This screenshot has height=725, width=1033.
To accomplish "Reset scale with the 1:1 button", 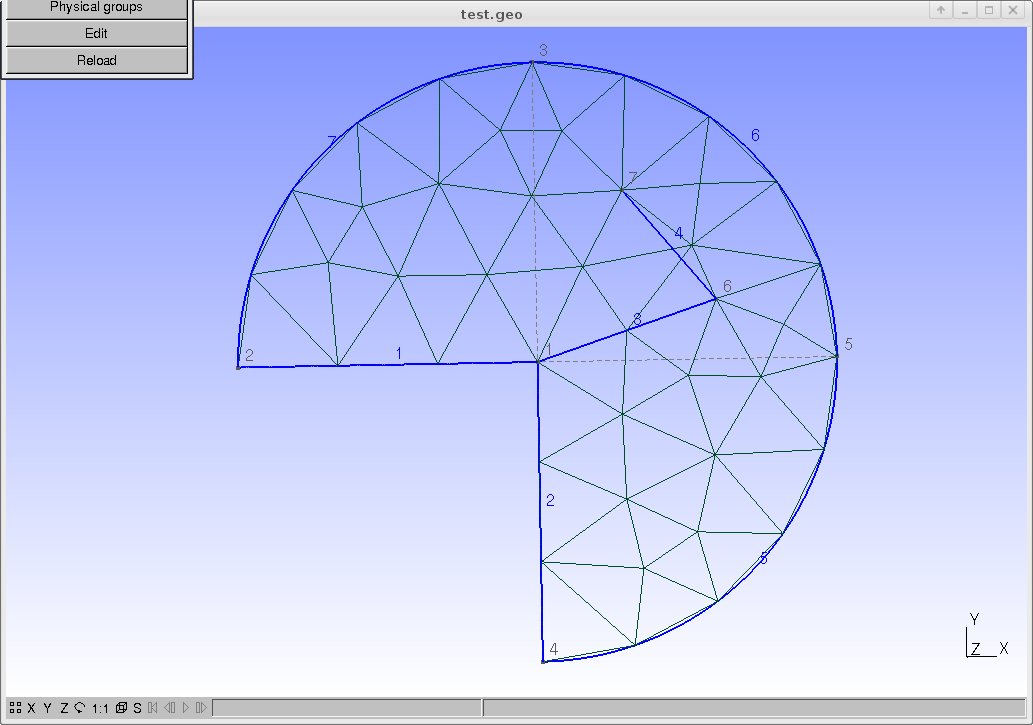I will point(100,708).
